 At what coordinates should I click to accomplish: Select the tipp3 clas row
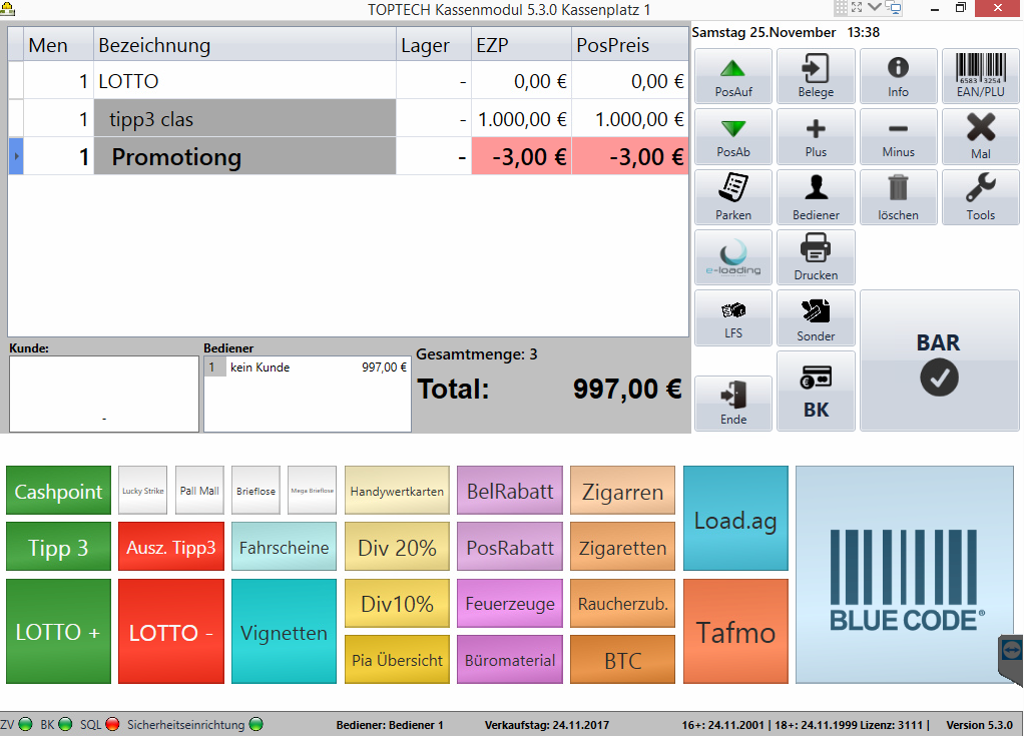click(348, 118)
